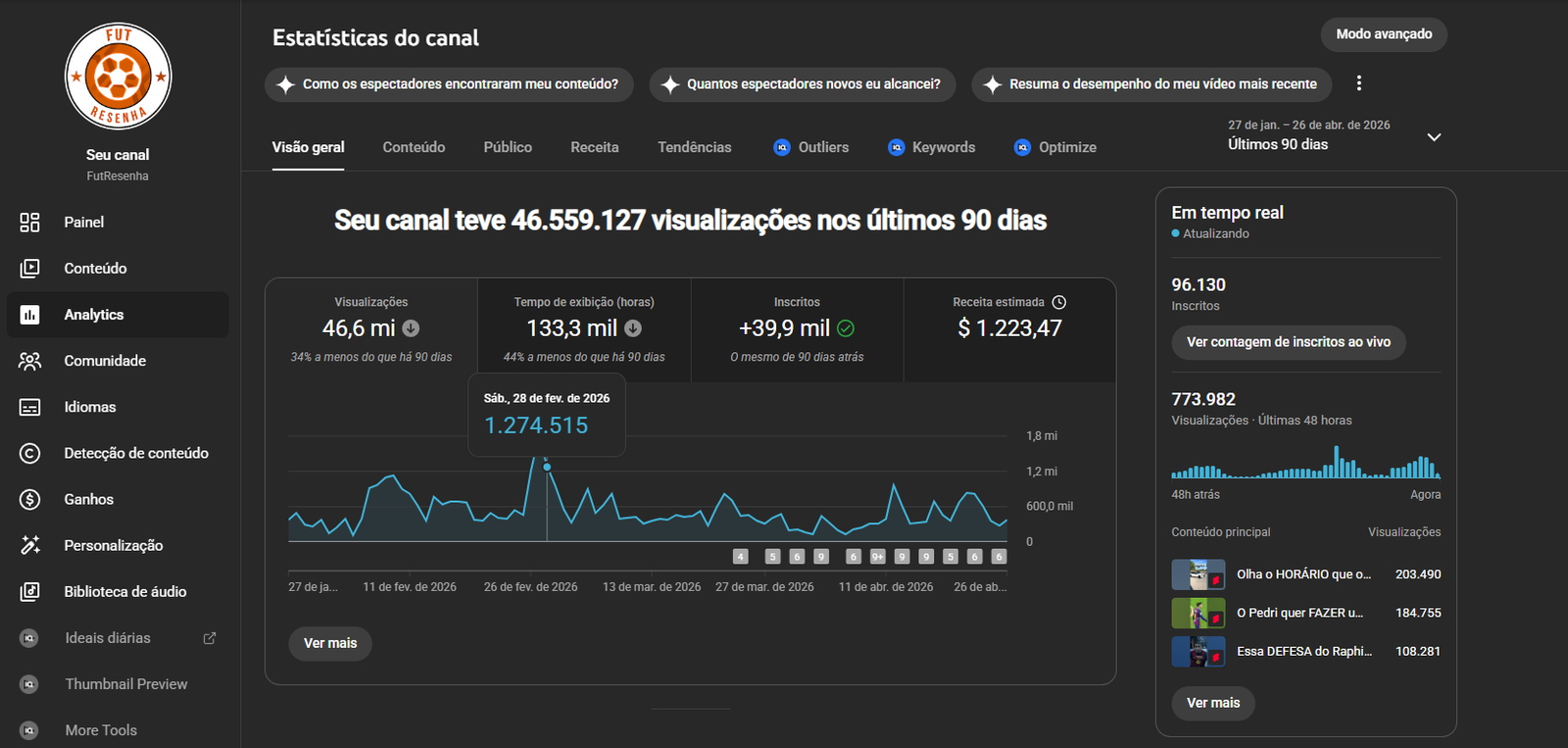Click the highlighted data point on chart
Viewport: 1568px width, 748px height.
547,467
